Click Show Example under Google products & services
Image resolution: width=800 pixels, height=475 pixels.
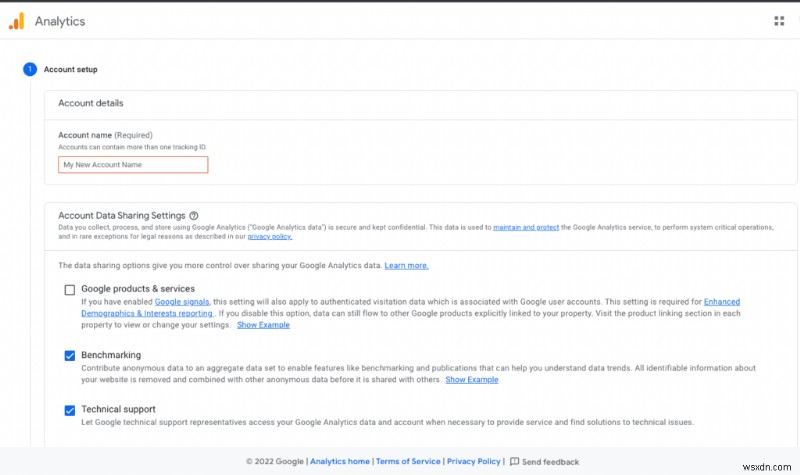click(263, 325)
